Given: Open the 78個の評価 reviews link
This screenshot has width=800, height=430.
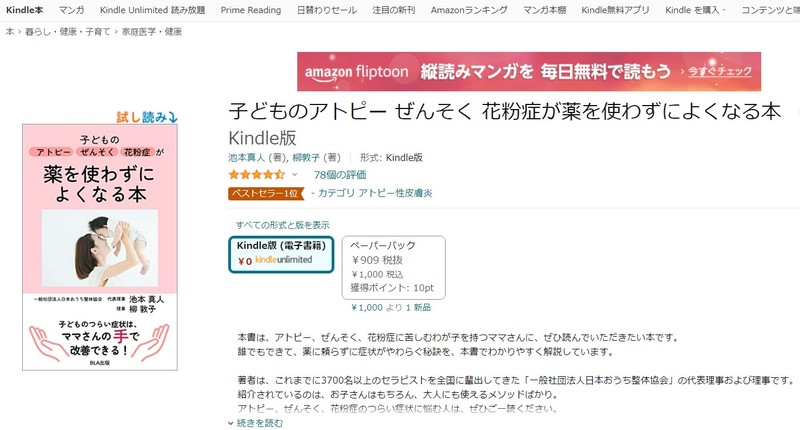Looking at the screenshot, I should pos(340,174).
